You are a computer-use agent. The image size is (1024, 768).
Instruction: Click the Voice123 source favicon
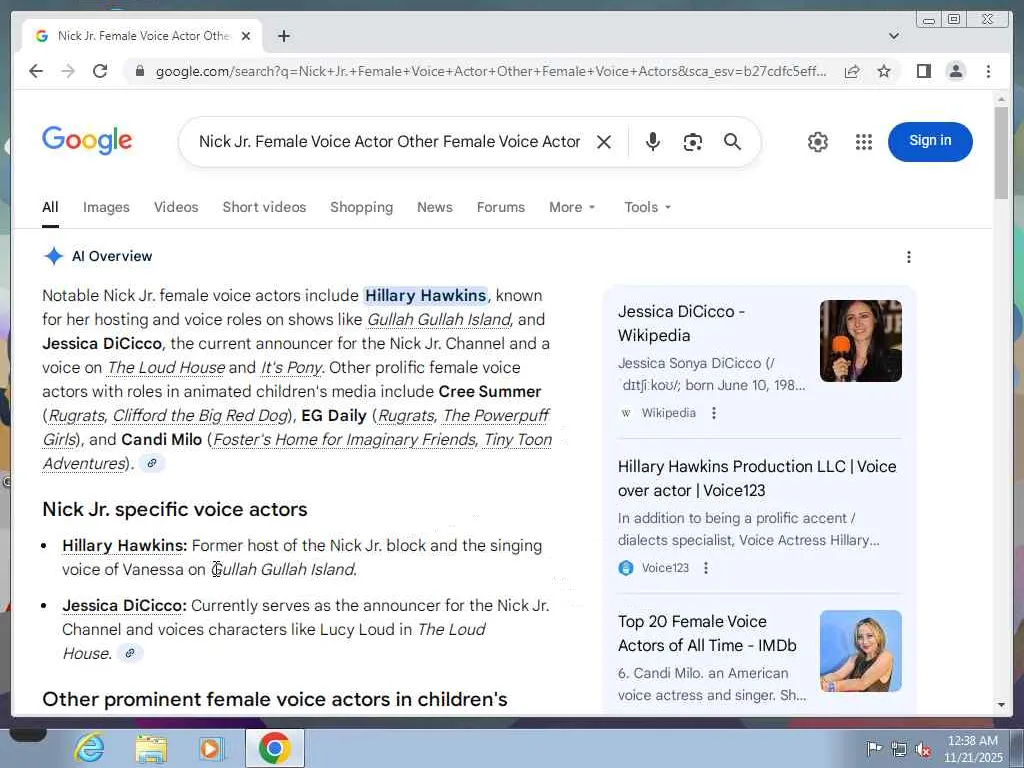[x=626, y=568]
